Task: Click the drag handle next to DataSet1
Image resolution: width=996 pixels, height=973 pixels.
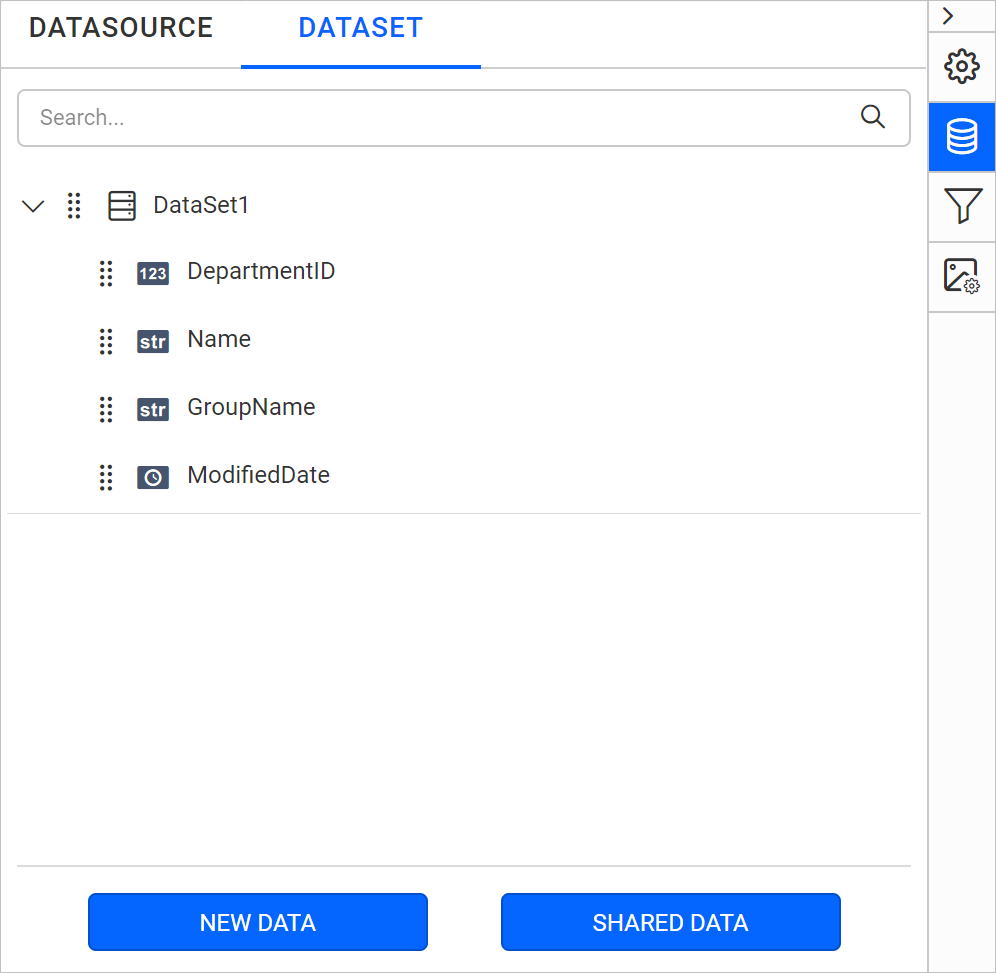Action: click(x=73, y=205)
